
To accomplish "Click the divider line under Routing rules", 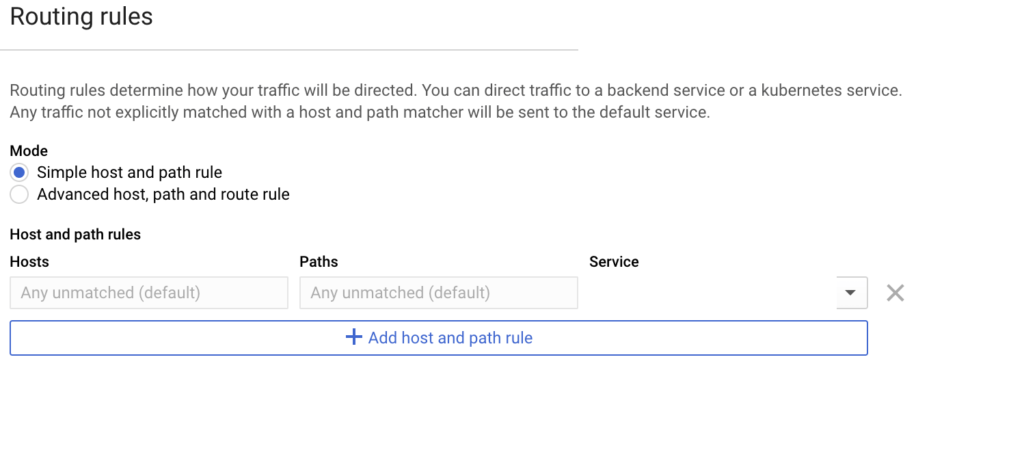I will coord(289,50).
